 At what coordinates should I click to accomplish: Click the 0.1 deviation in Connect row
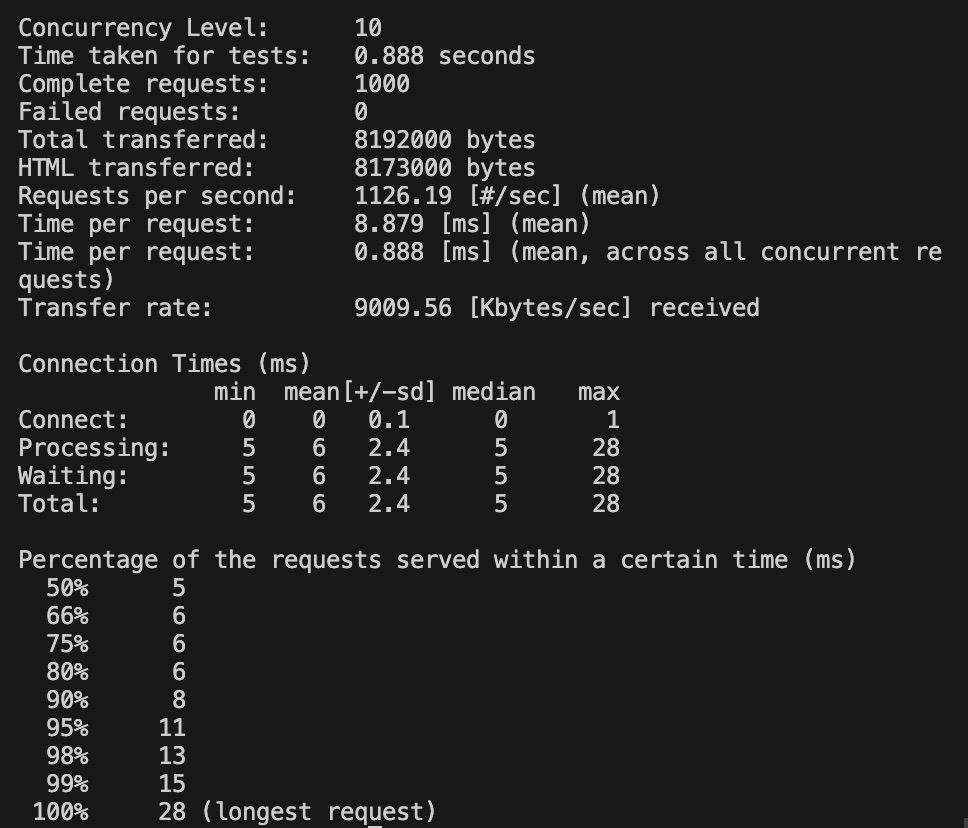tap(388, 420)
